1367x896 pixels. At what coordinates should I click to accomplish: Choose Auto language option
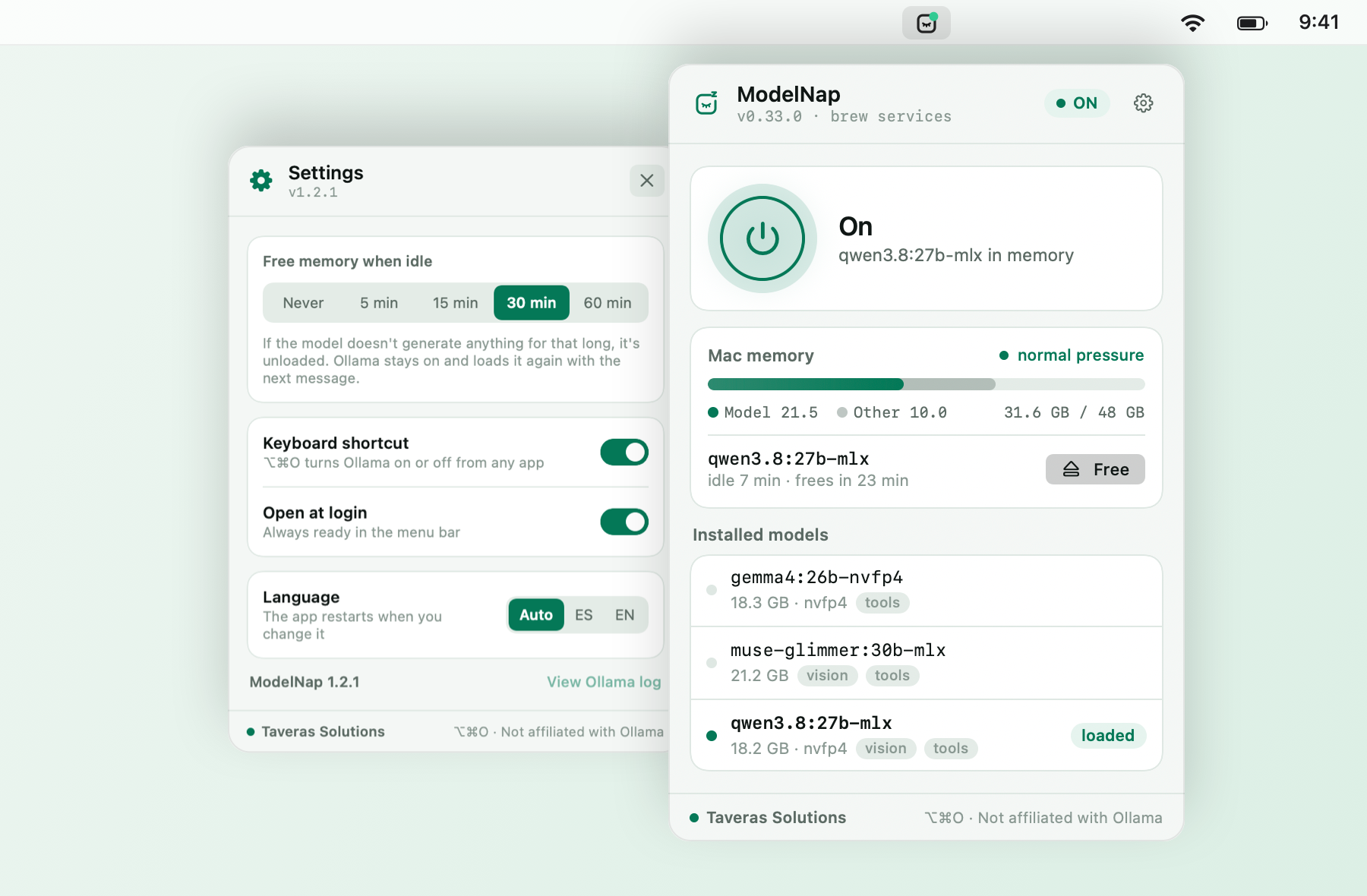tap(536, 615)
